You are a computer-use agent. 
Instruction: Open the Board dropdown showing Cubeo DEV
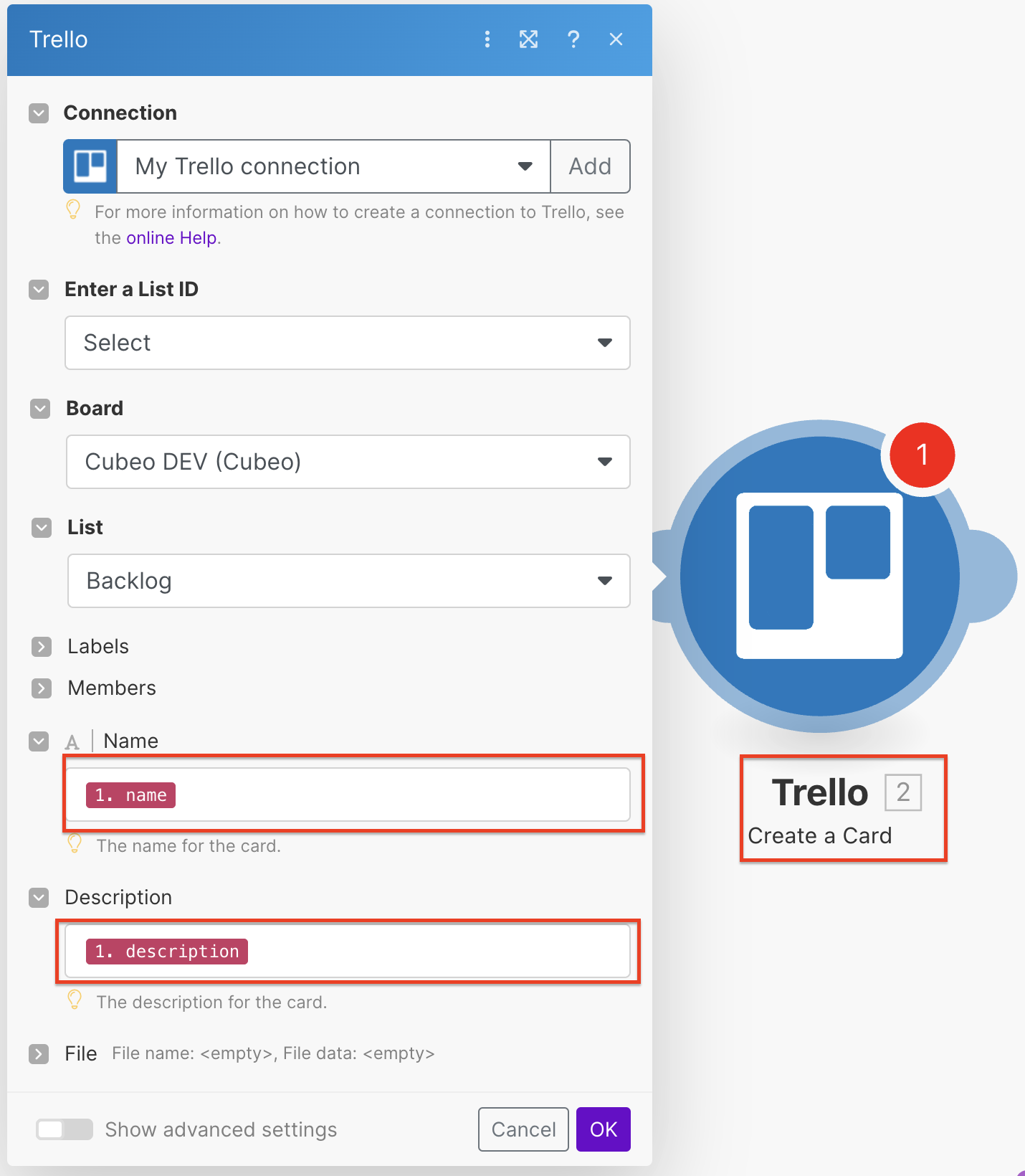[348, 462]
